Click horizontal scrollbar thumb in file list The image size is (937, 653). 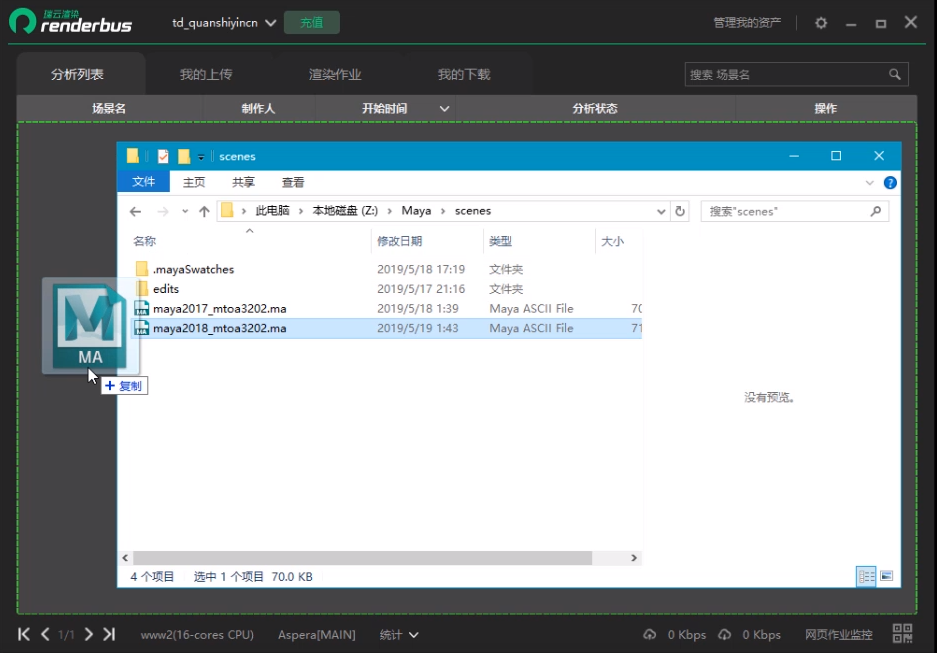tap(362, 558)
